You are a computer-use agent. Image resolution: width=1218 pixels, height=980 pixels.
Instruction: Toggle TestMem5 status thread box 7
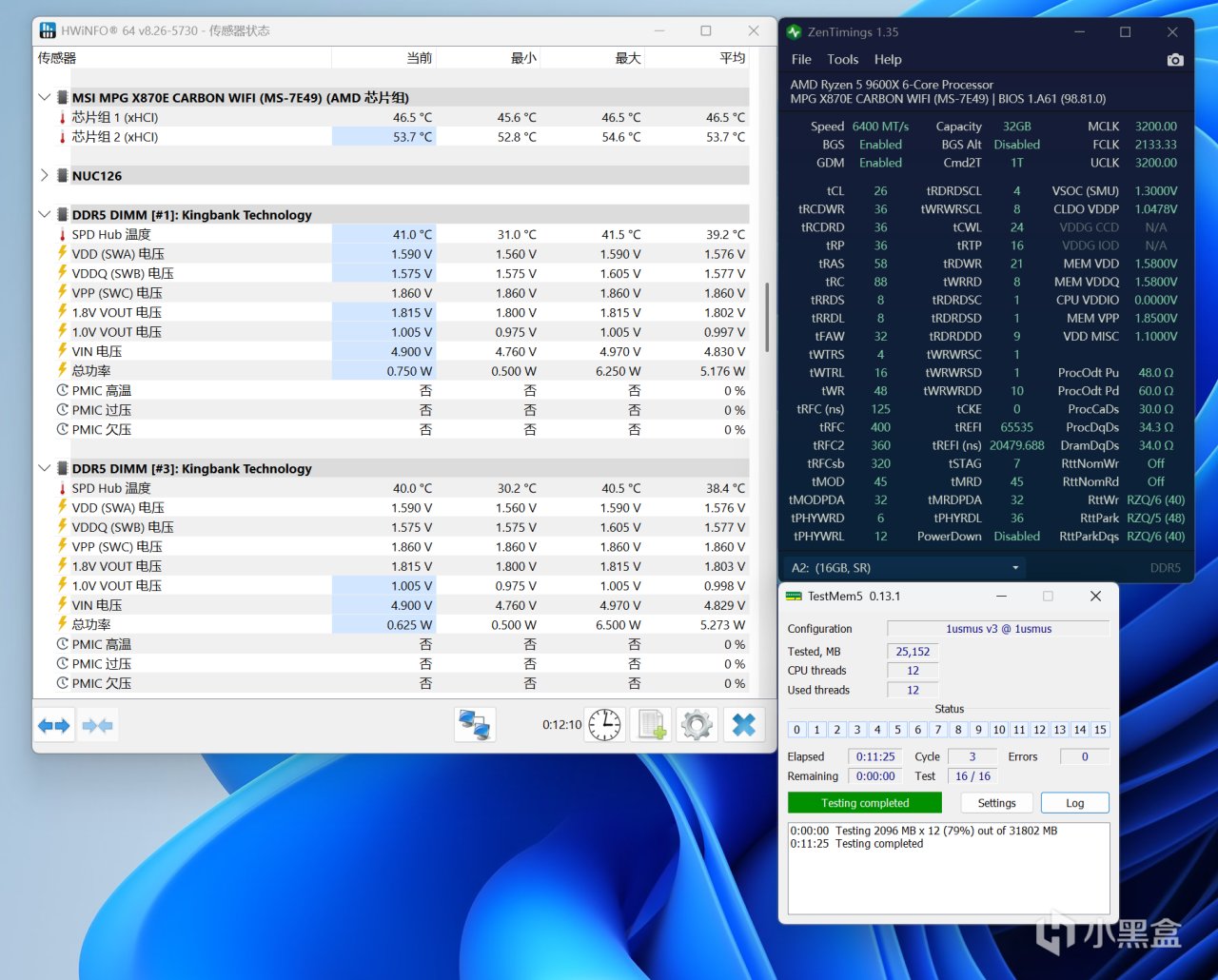click(x=938, y=730)
